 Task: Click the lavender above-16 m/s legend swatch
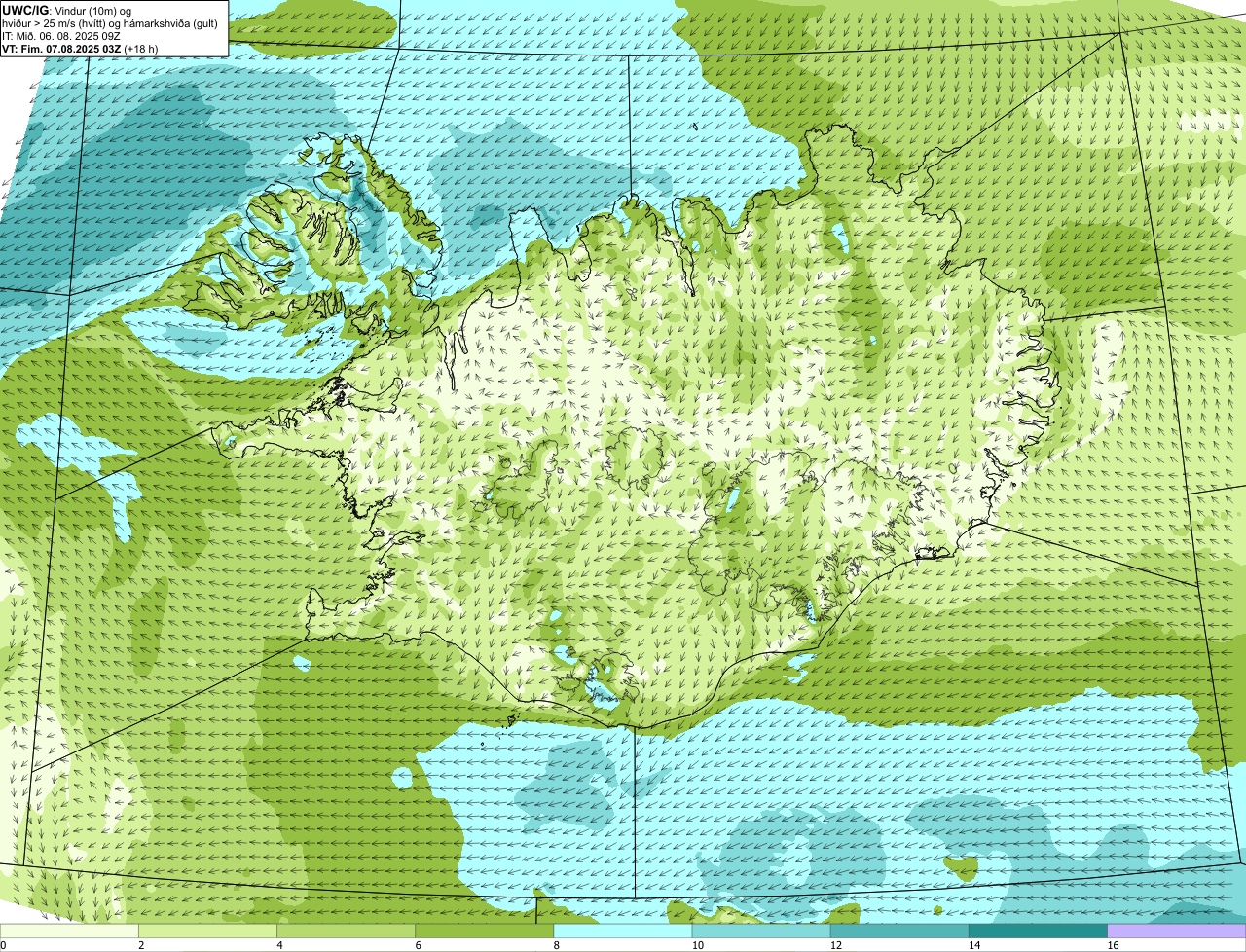coord(1177,931)
